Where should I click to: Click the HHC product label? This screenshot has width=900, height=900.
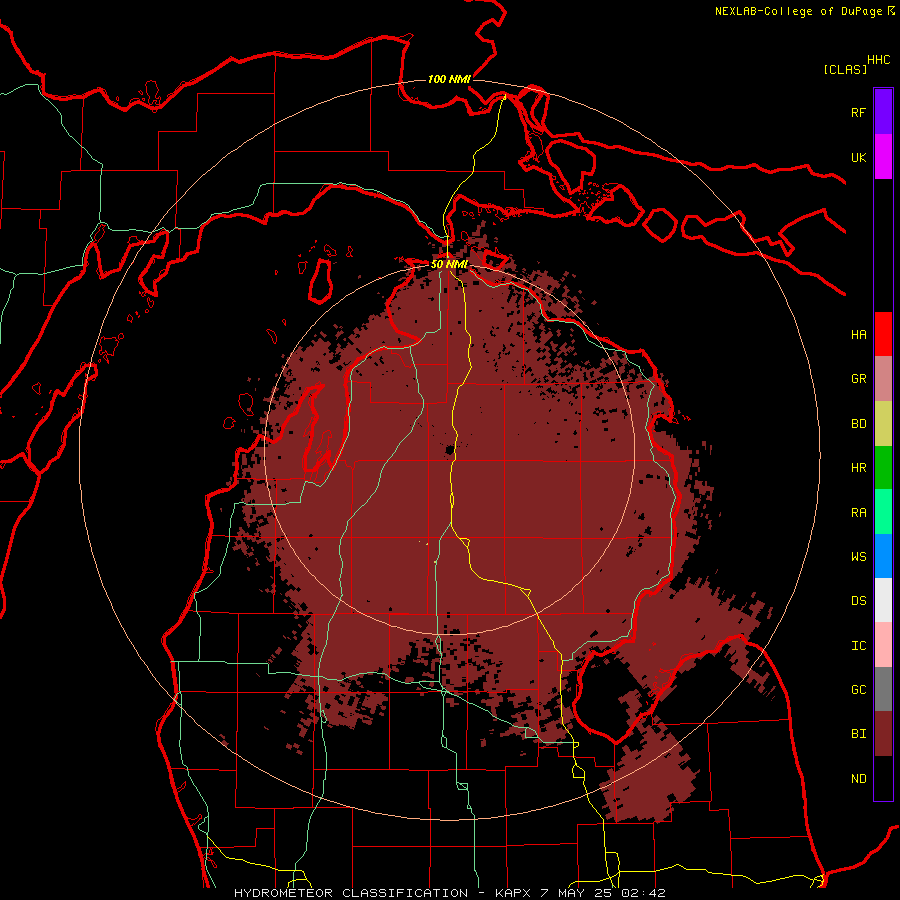pyautogui.click(x=878, y=60)
